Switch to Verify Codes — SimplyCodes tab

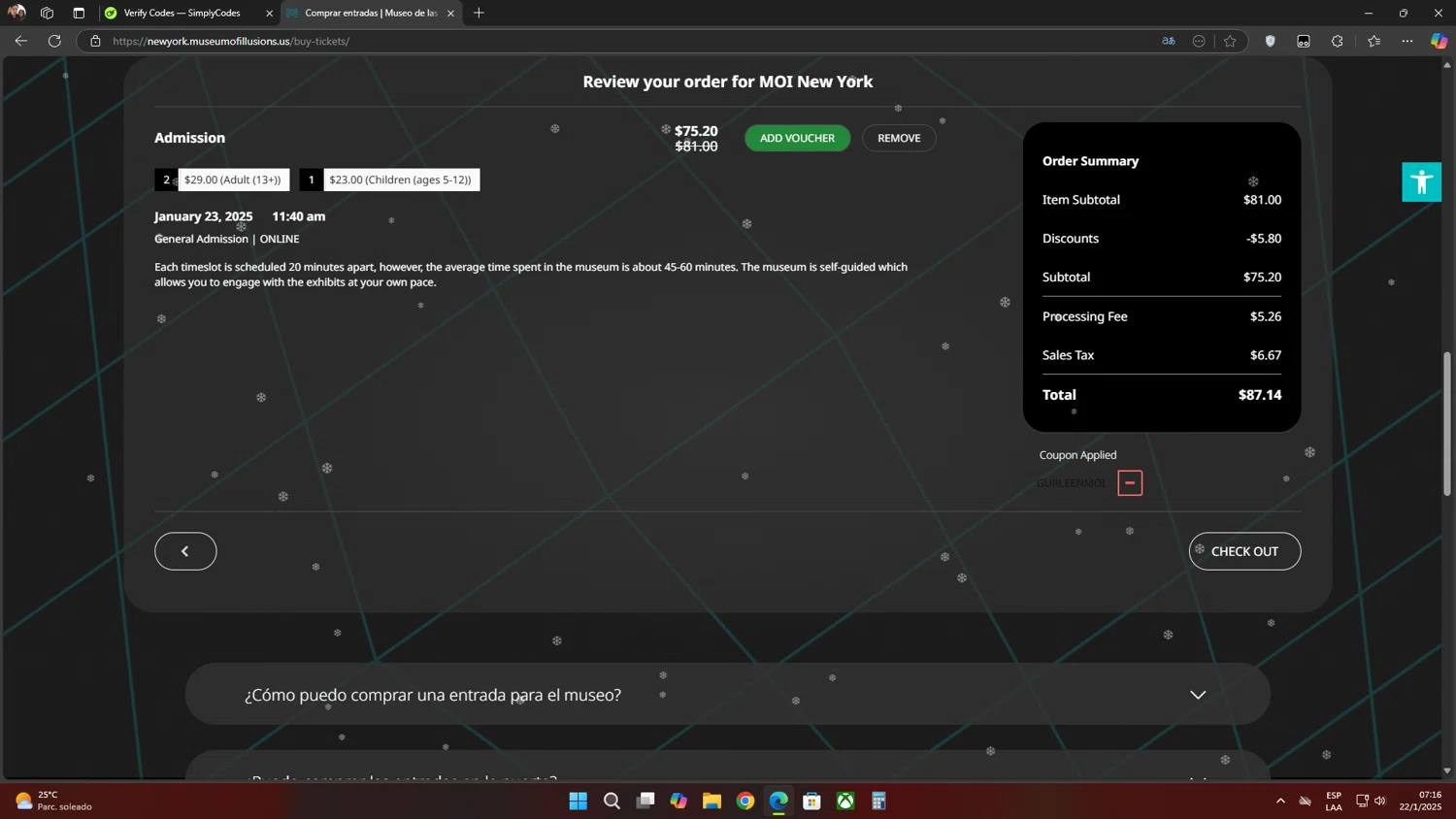click(182, 13)
